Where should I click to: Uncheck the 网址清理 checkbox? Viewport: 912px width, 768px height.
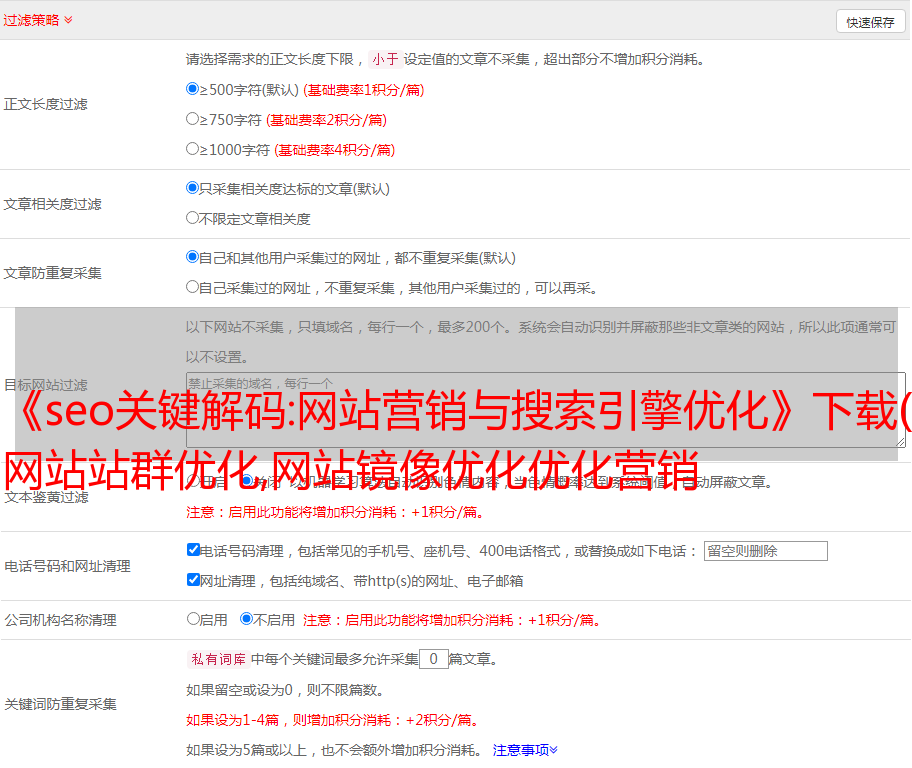pyautogui.click(x=194, y=580)
